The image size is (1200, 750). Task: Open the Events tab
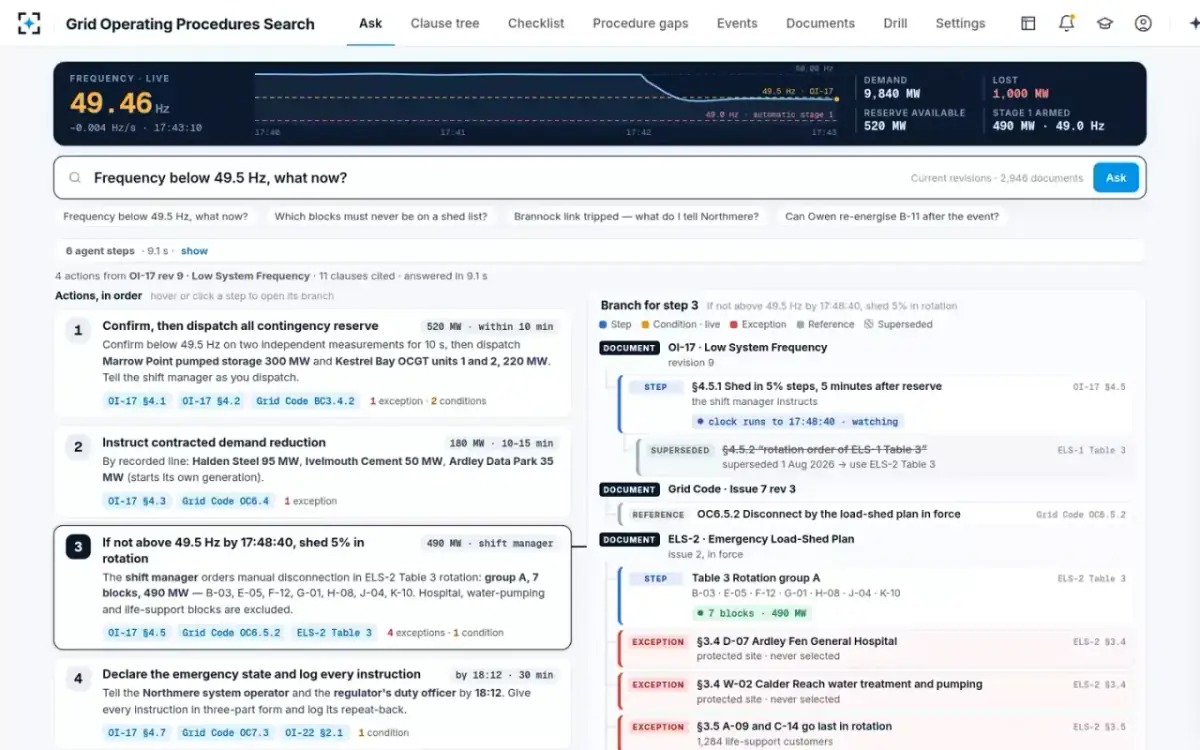737,23
